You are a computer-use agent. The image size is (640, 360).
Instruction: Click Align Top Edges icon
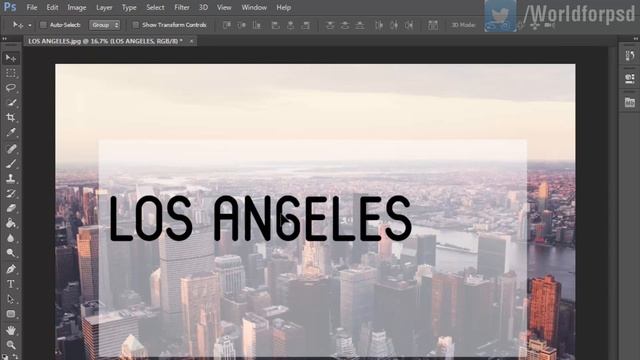click(227, 25)
